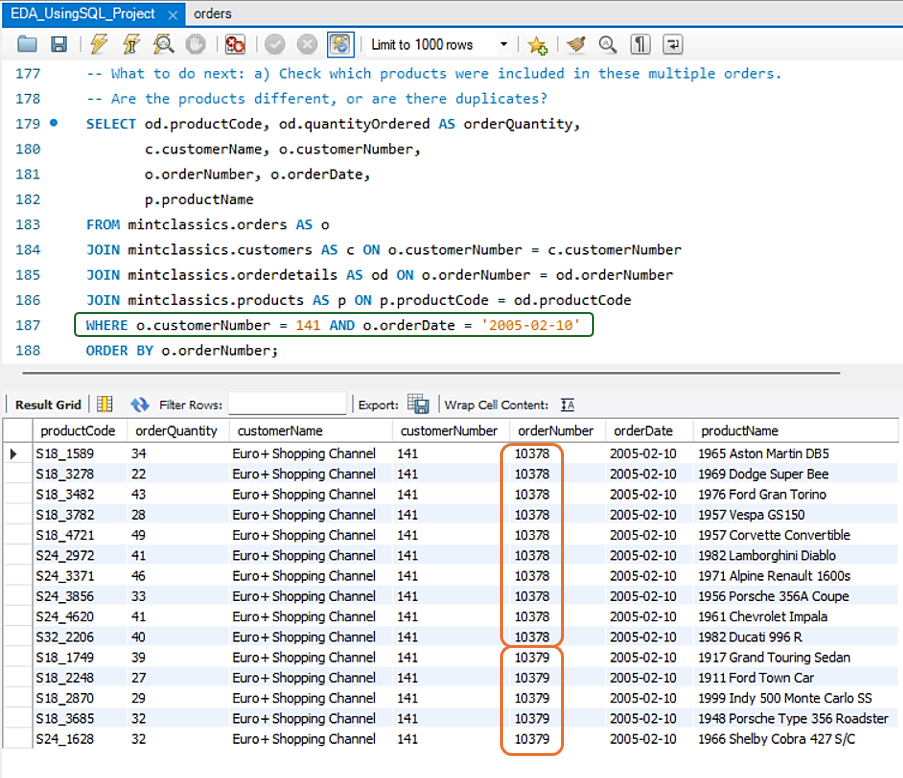Image resolution: width=903 pixels, height=778 pixels.
Task: Sort by orderNumber column header
Action: tap(556, 431)
